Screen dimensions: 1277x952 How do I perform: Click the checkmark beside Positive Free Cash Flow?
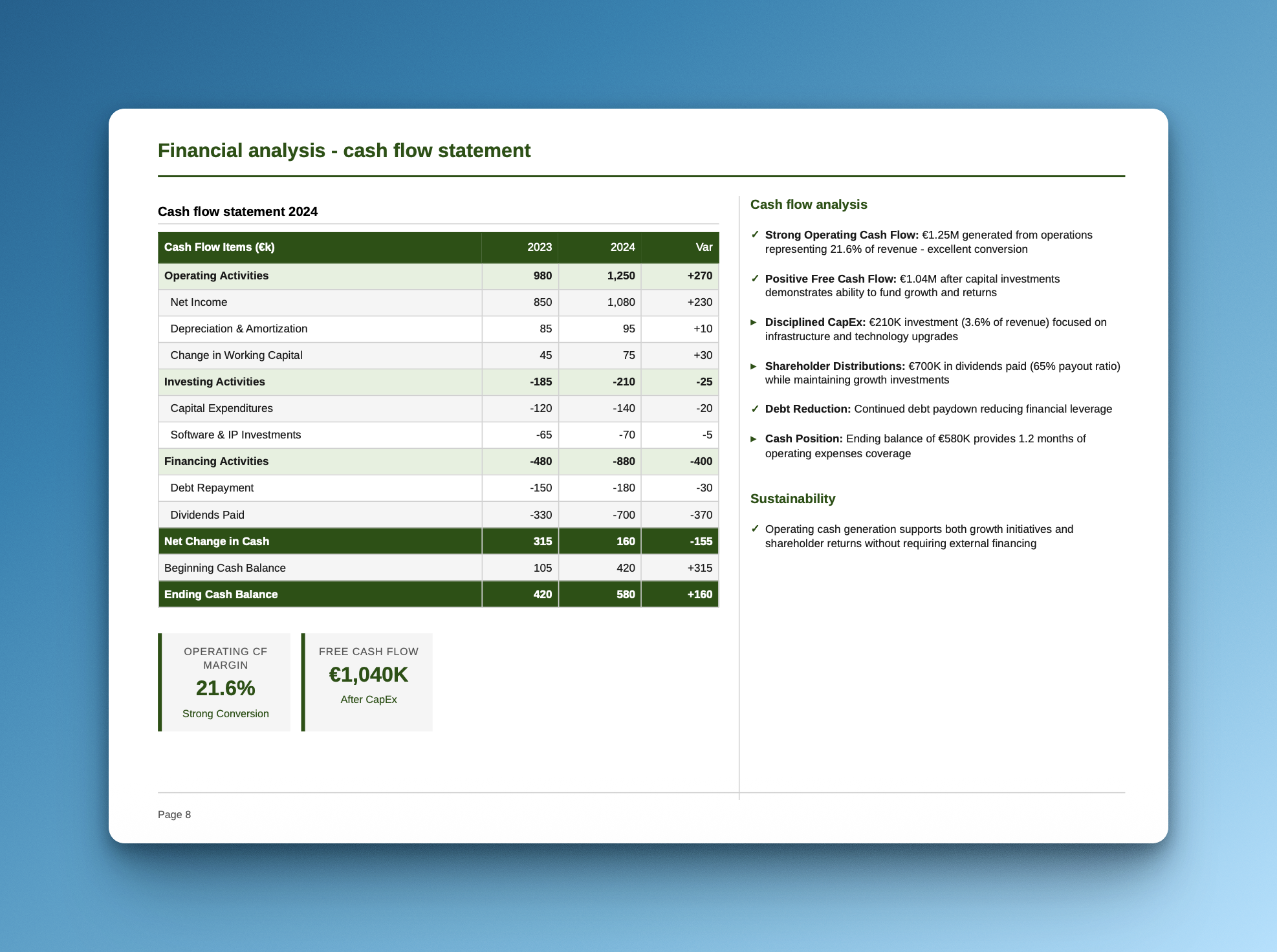coord(756,279)
